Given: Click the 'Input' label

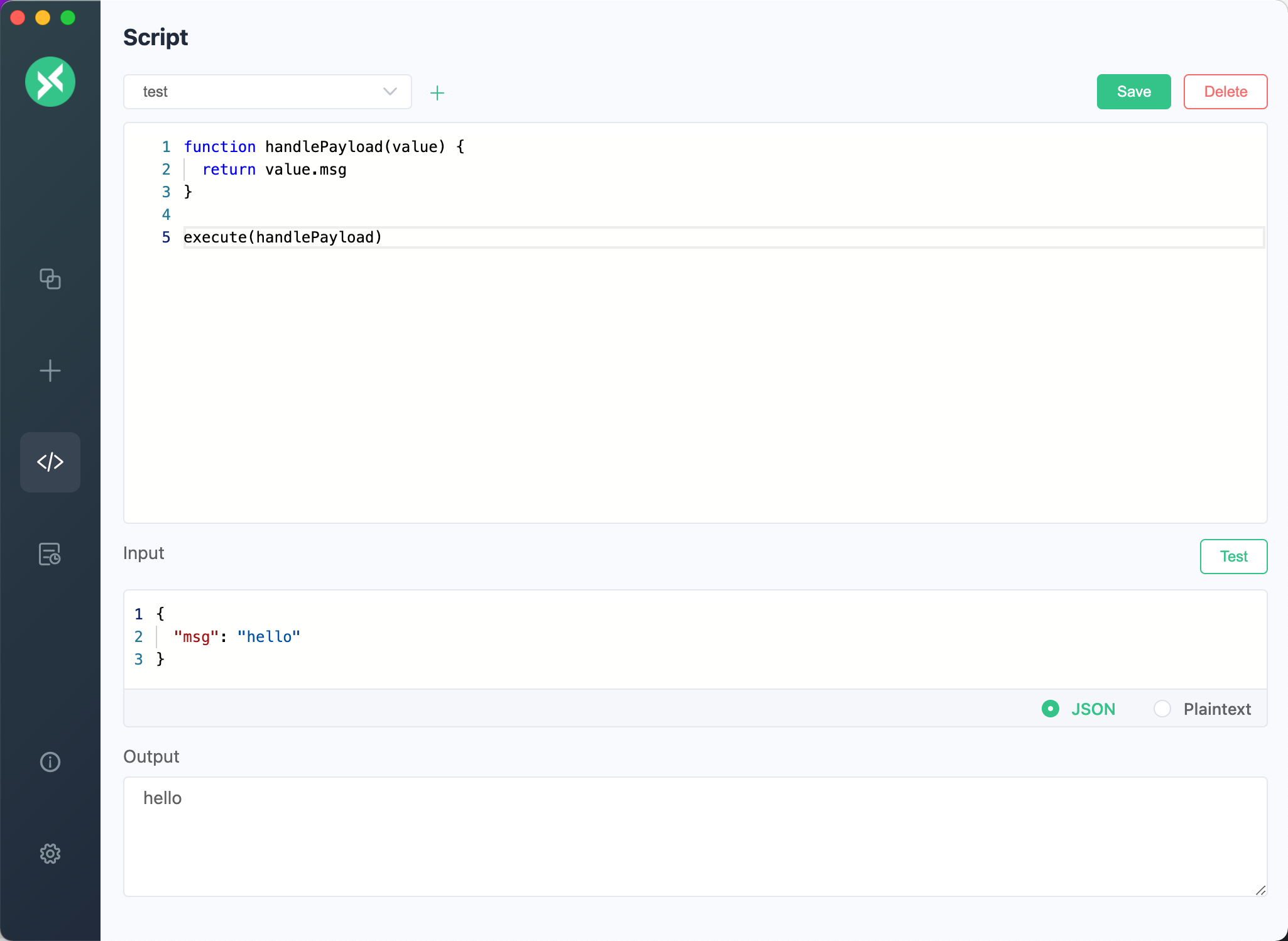Looking at the screenshot, I should click(x=143, y=553).
